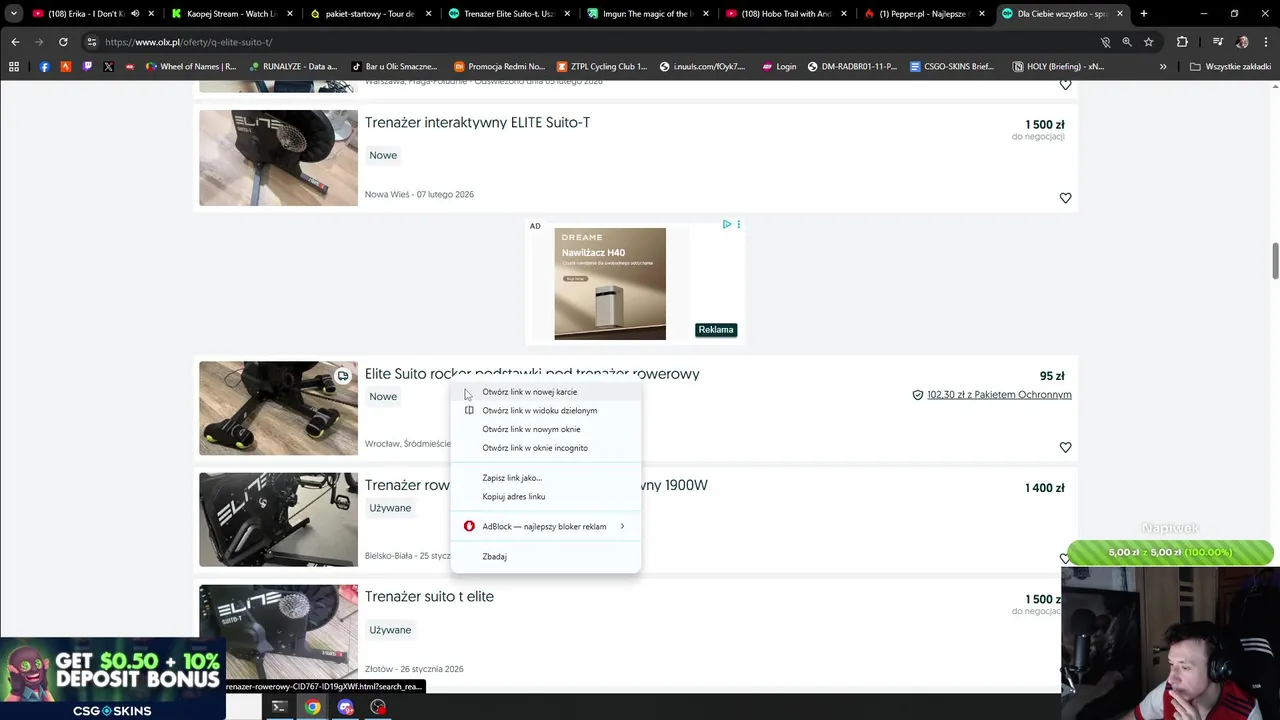The image size is (1280, 720).
Task: Open site information icon in address bar
Action: point(92,42)
